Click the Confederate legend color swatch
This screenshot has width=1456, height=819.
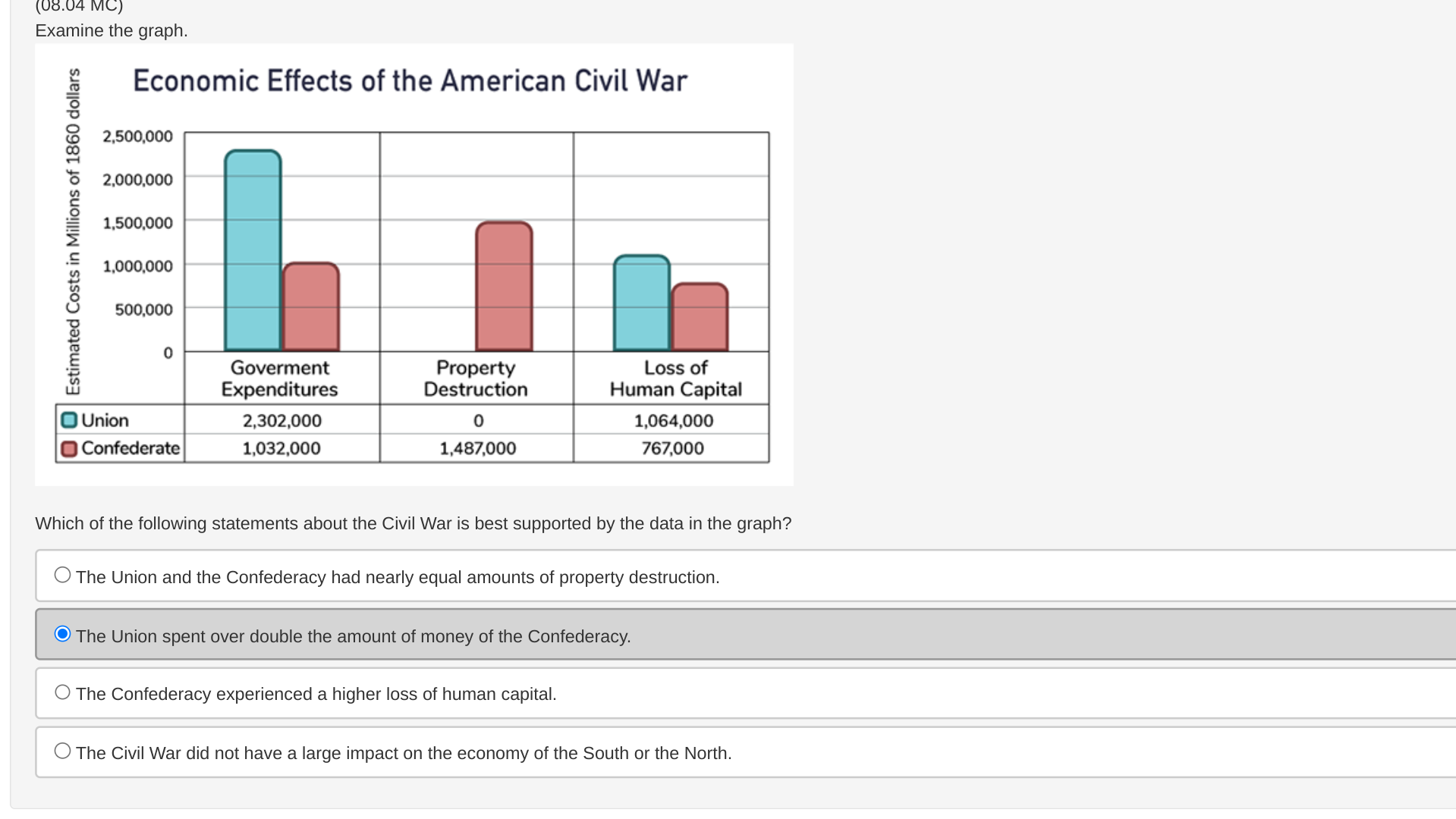[x=69, y=449]
